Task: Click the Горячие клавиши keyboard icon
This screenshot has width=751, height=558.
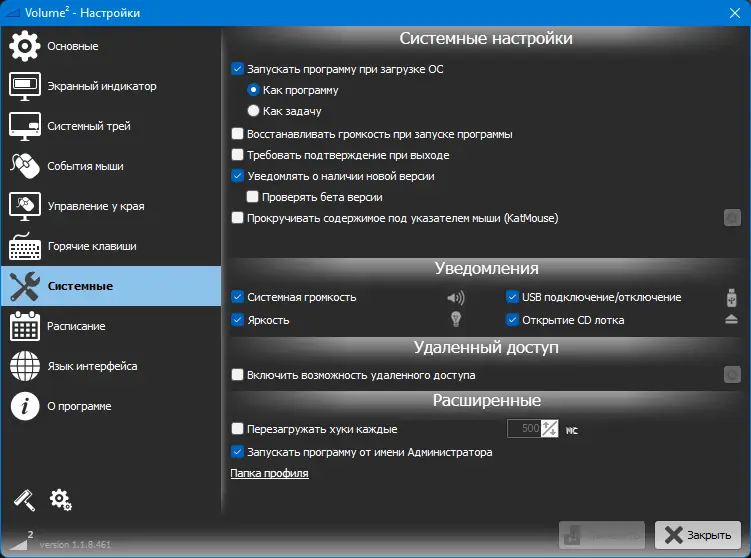Action: pos(24,246)
